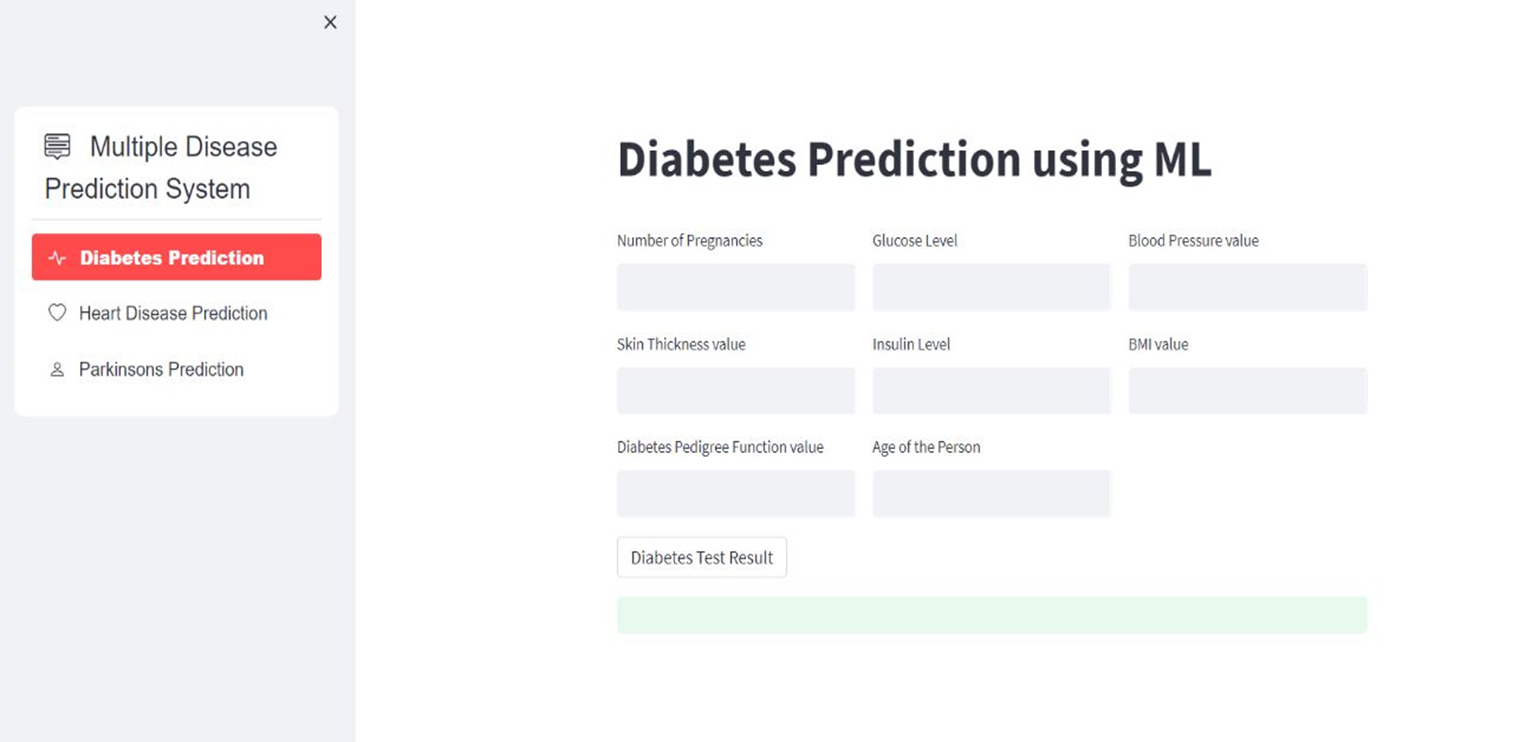Click the person icon beside Parkinsons Prediction
This screenshot has width=1513, height=742.
pos(58,369)
